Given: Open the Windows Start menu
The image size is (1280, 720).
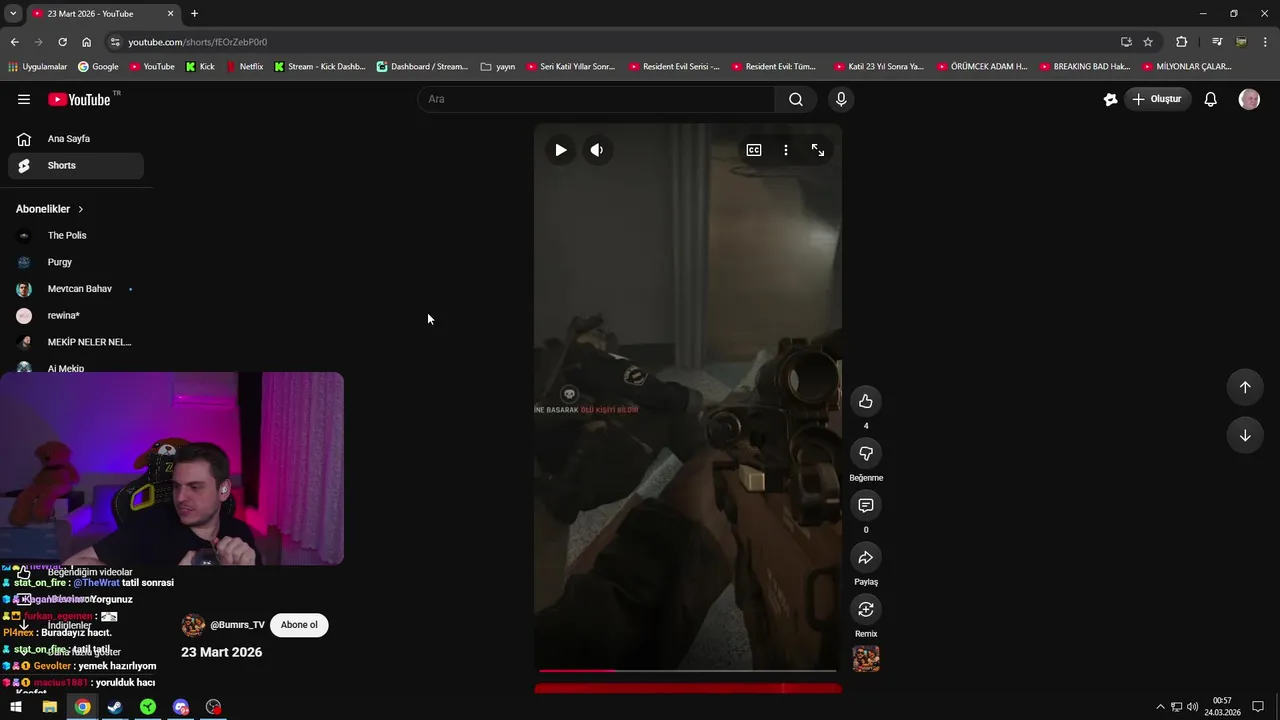Looking at the screenshot, I should [x=16, y=707].
